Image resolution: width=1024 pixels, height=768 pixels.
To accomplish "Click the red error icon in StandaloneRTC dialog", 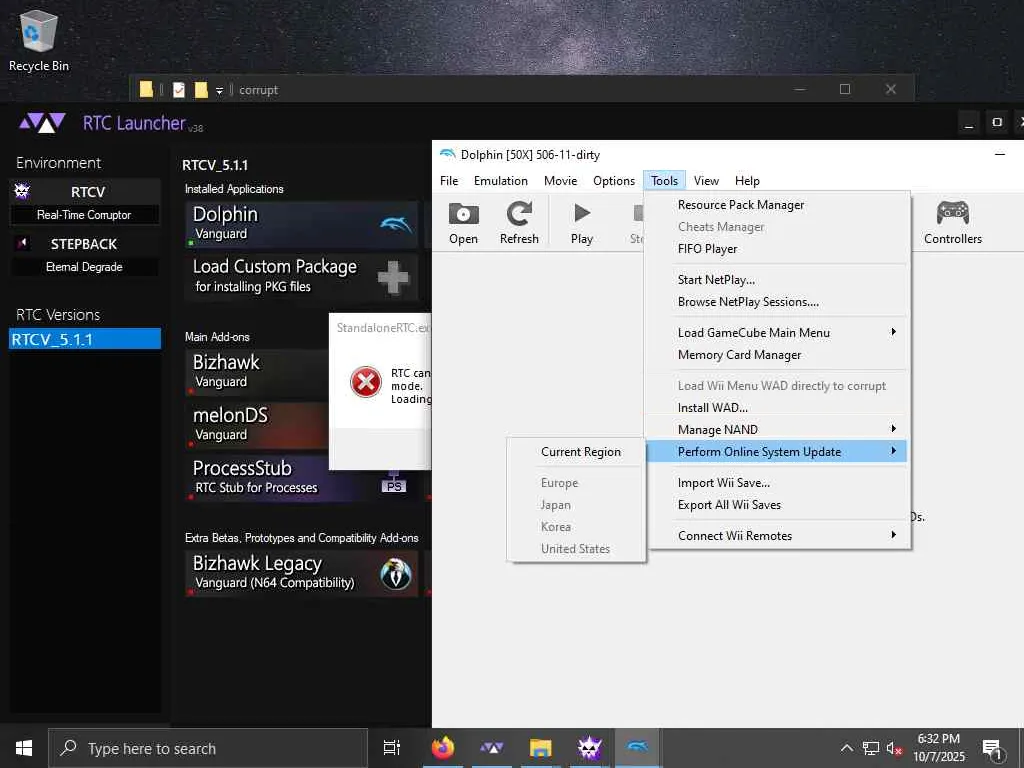I will point(366,382).
